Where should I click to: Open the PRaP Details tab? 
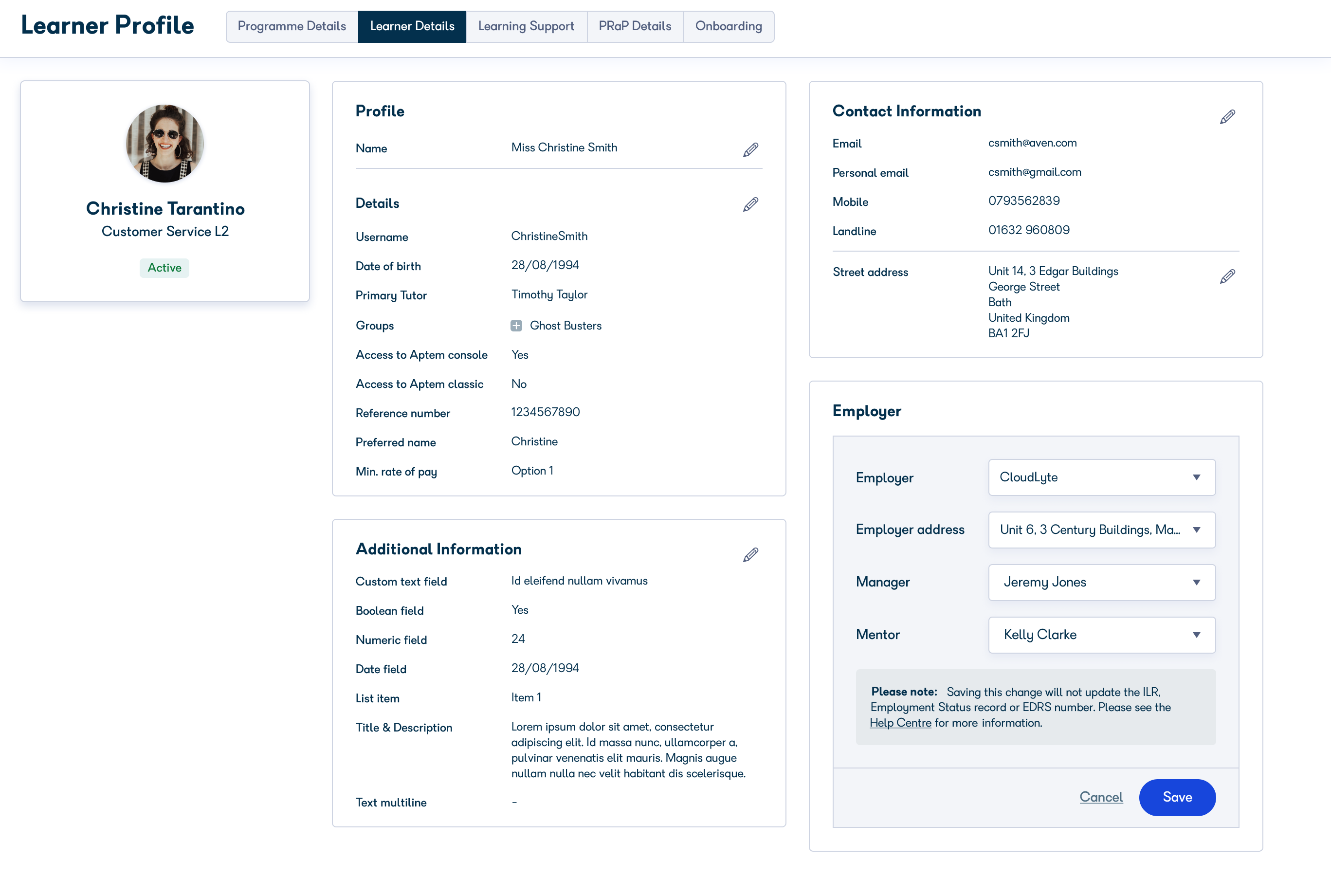[635, 26]
